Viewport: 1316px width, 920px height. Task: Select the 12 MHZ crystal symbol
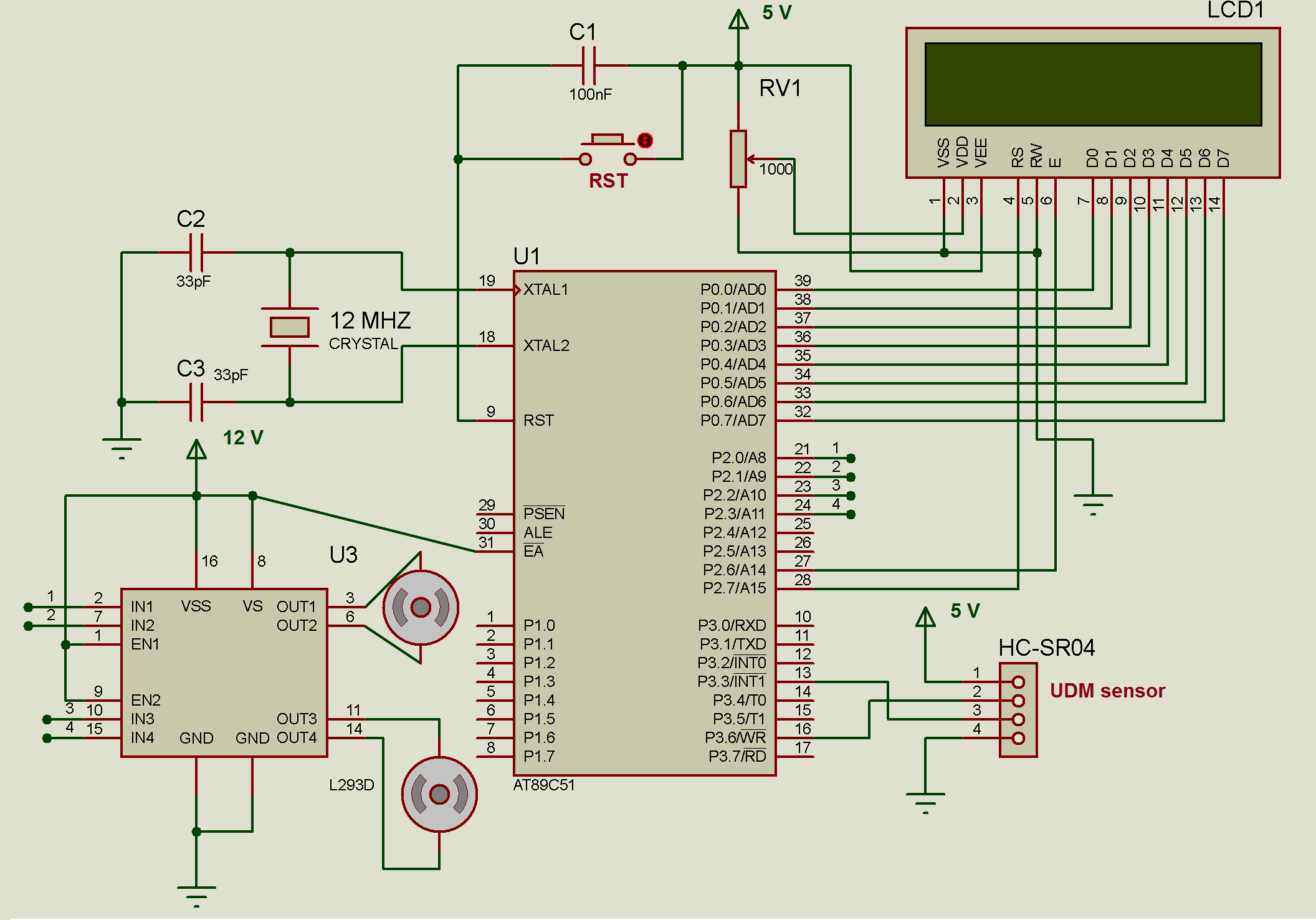click(290, 327)
